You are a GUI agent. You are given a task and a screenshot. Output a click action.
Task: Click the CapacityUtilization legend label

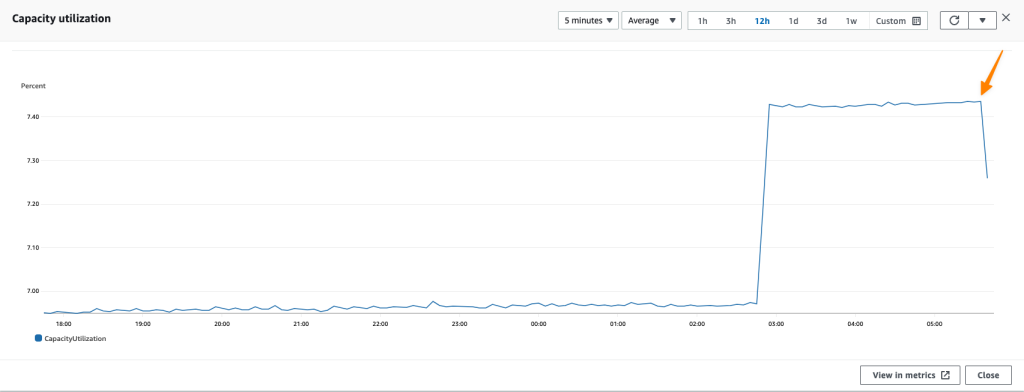[74, 338]
